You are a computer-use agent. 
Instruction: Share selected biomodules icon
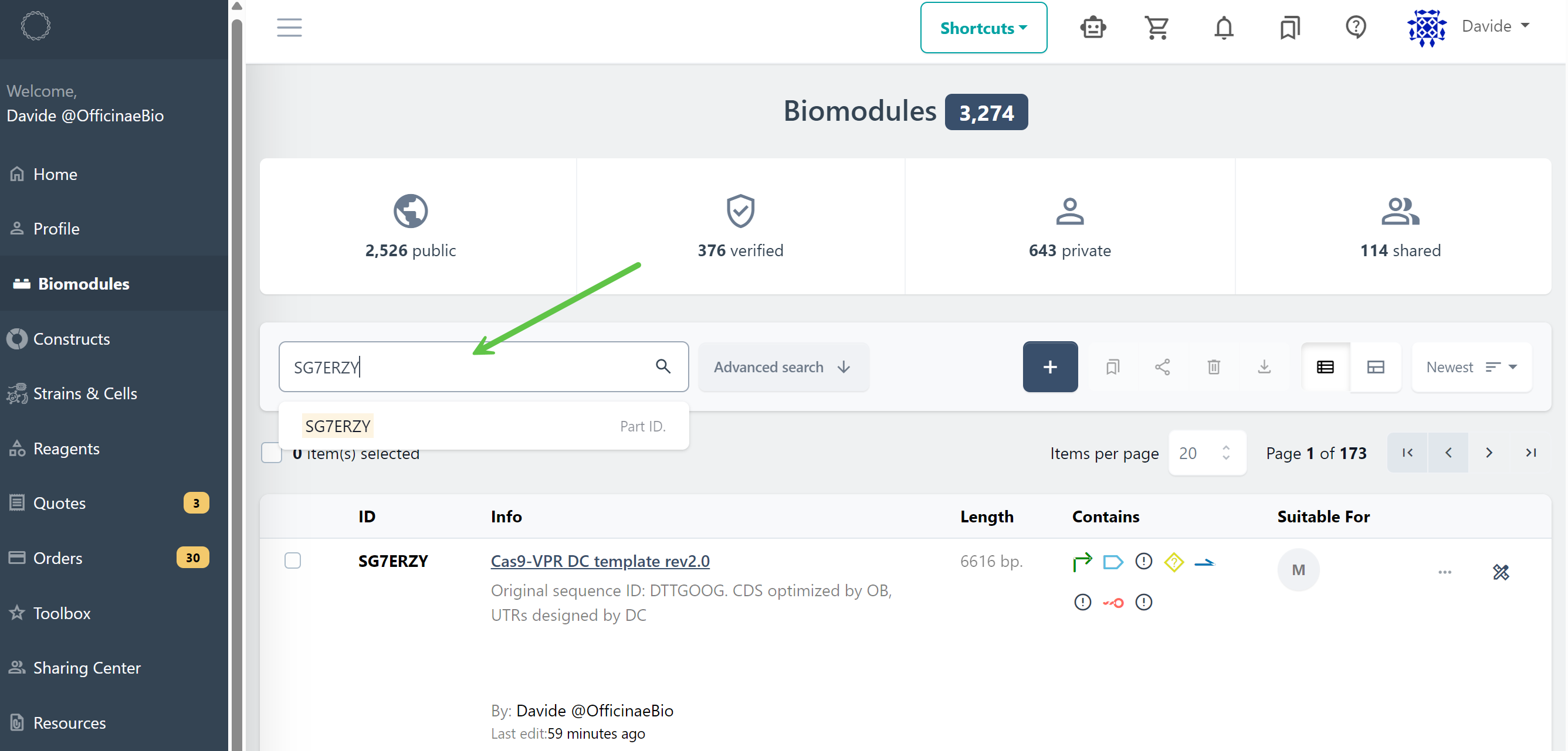tap(1162, 366)
